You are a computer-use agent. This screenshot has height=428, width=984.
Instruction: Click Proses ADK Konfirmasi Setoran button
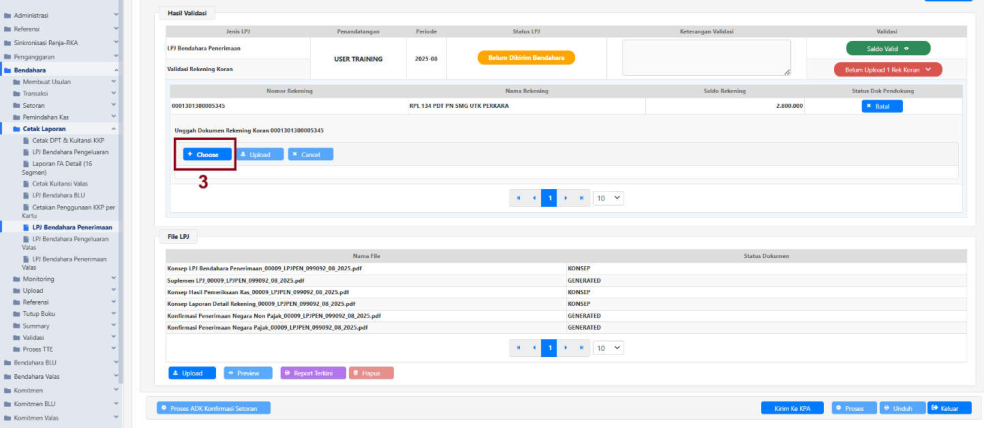coord(214,408)
